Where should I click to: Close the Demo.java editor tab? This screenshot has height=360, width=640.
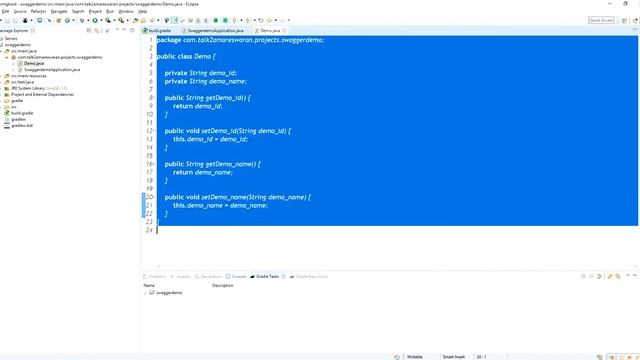click(284, 31)
